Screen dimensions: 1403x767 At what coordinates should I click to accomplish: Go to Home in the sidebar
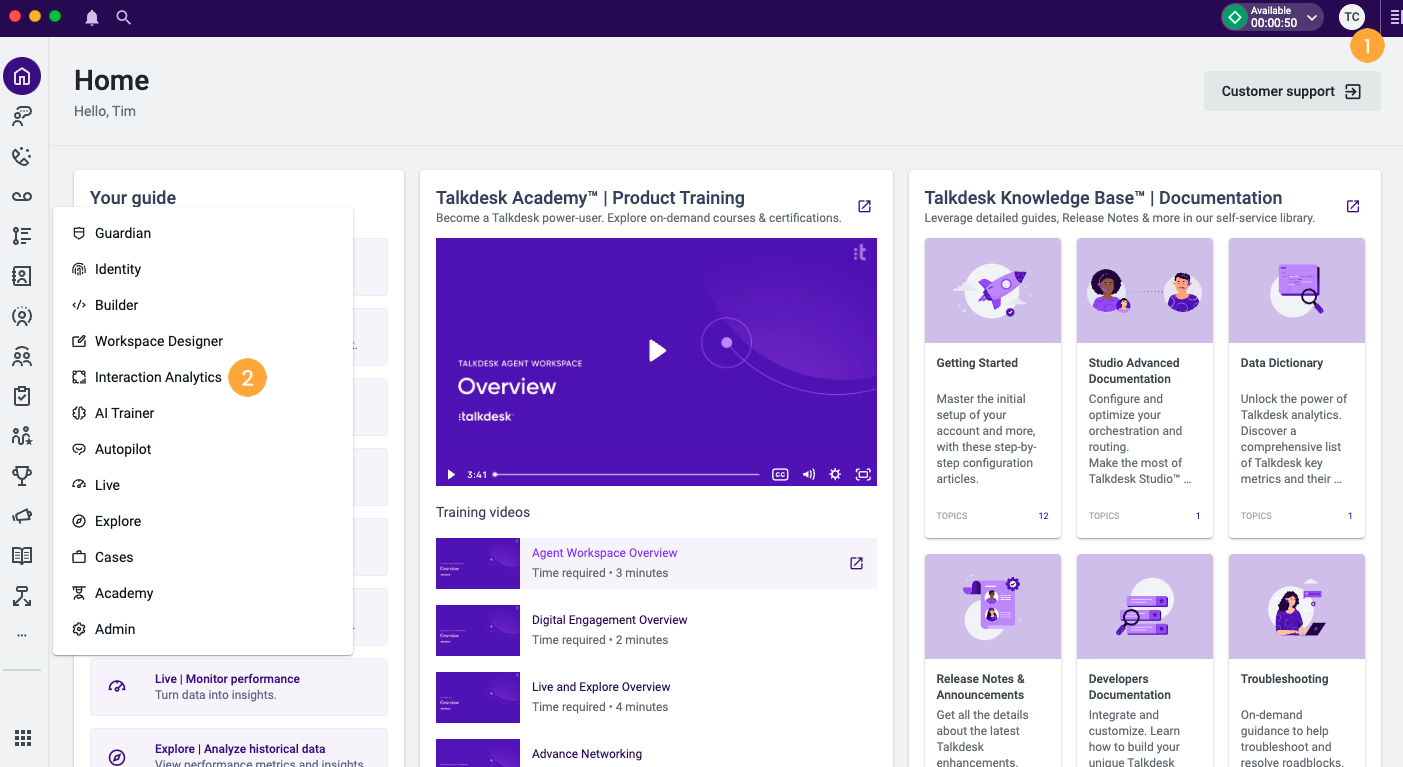(22, 76)
